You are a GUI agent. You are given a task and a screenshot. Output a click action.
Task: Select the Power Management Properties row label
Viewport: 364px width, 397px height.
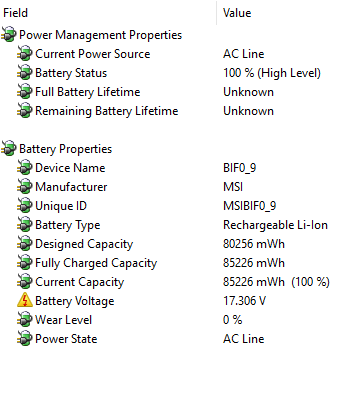[x=100, y=35]
